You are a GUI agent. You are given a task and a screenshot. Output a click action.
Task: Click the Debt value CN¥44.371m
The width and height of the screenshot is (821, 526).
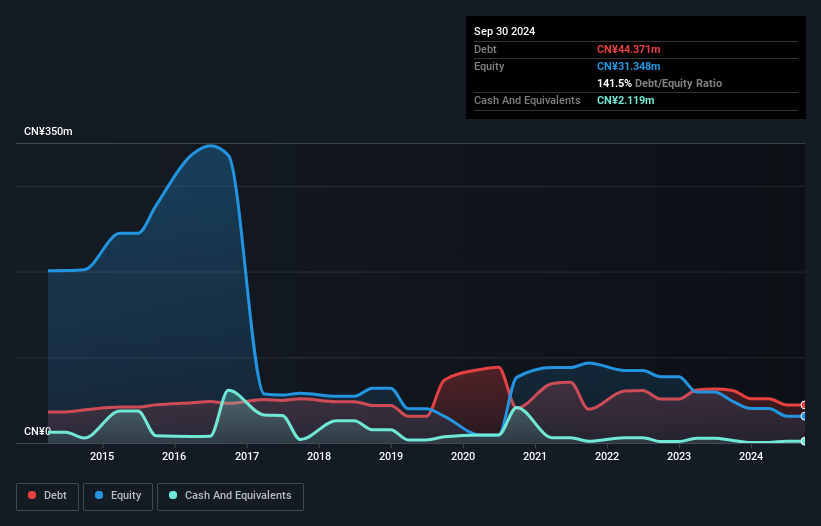[628, 49]
